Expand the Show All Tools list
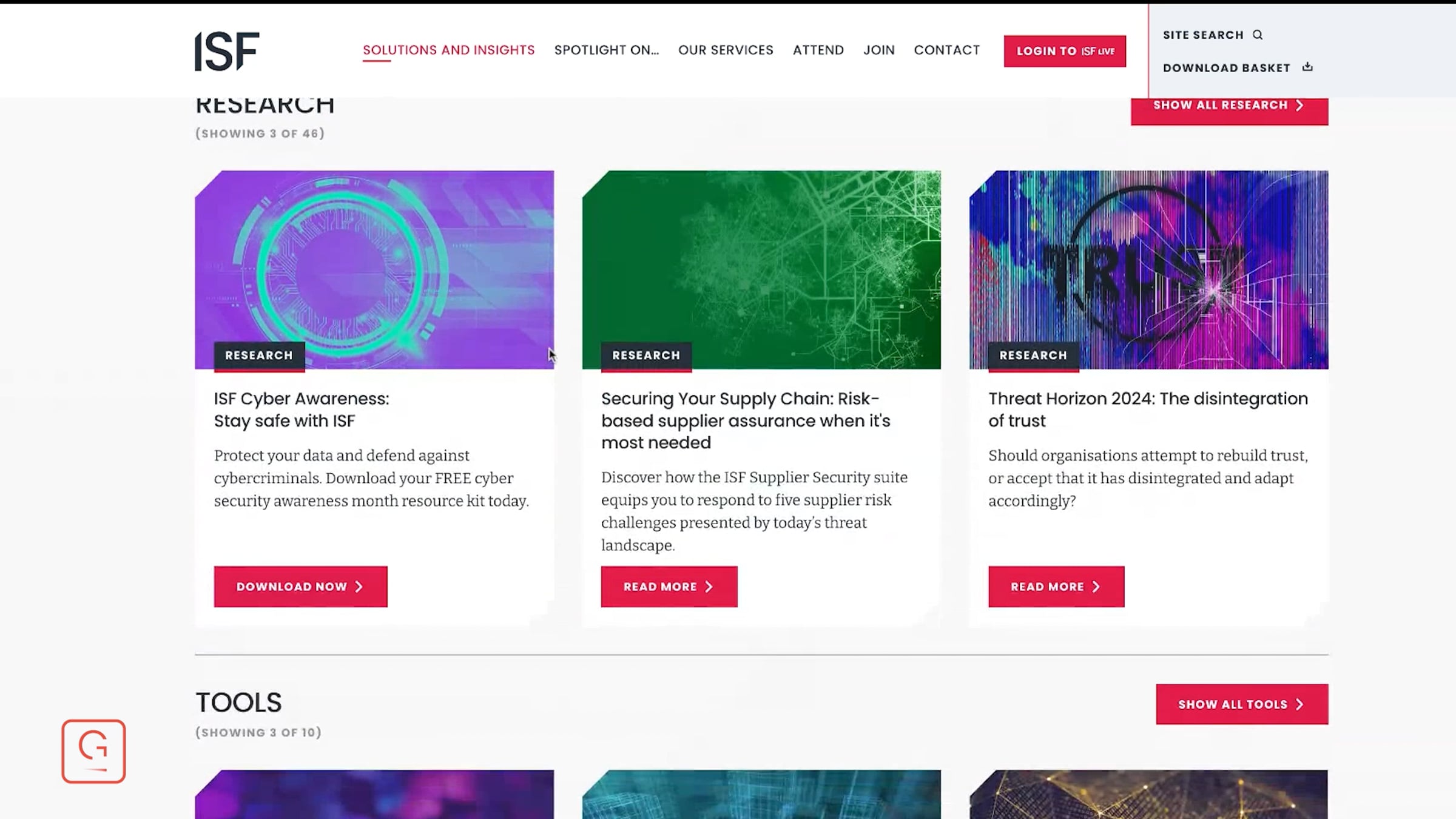The image size is (1456, 819). (1241, 704)
